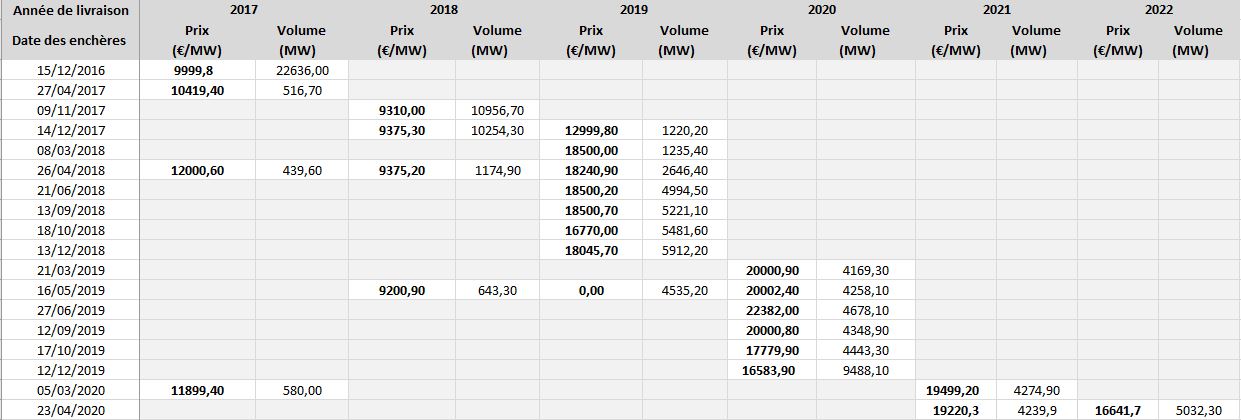Select date cell 14/12/2017
This screenshot has height=420, width=1241.
coord(70,130)
